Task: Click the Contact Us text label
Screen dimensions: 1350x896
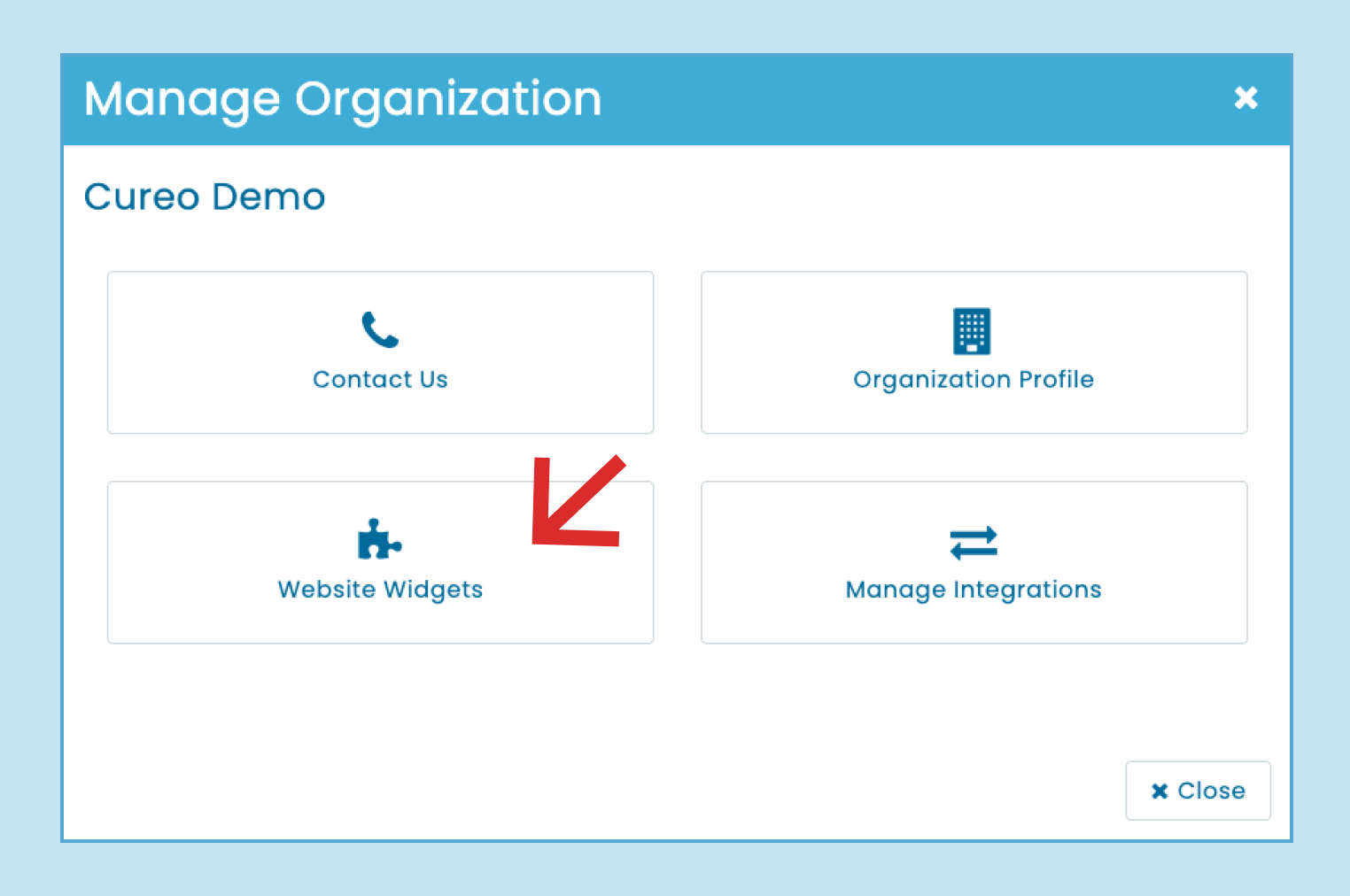Action: [x=379, y=379]
